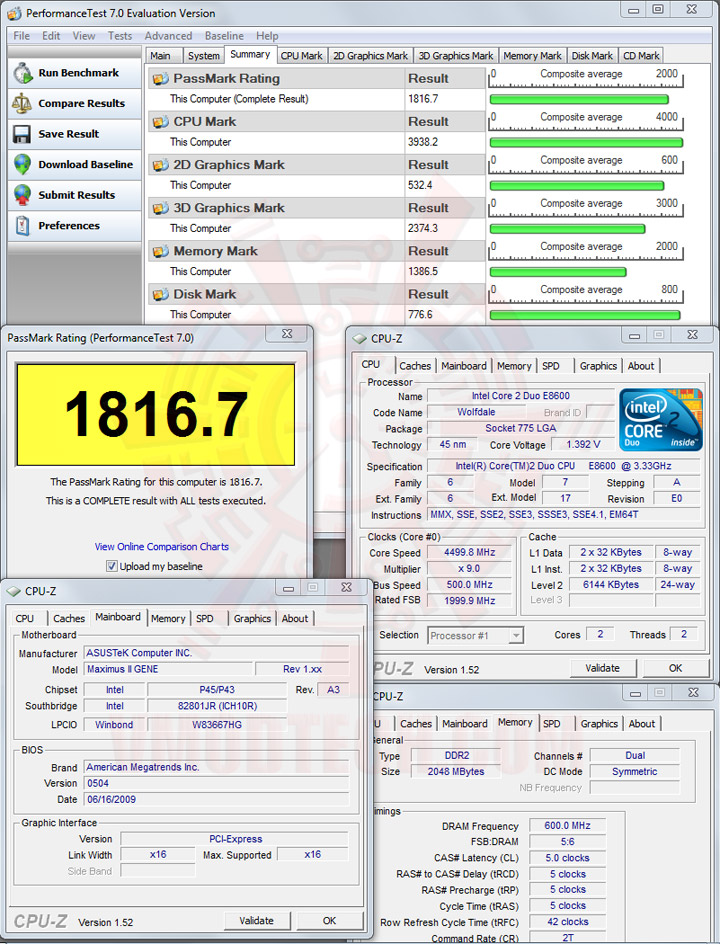Viewport: 720px width, 944px height.
Task: Click the yellow 1816.7 rating display
Action: tap(156, 415)
